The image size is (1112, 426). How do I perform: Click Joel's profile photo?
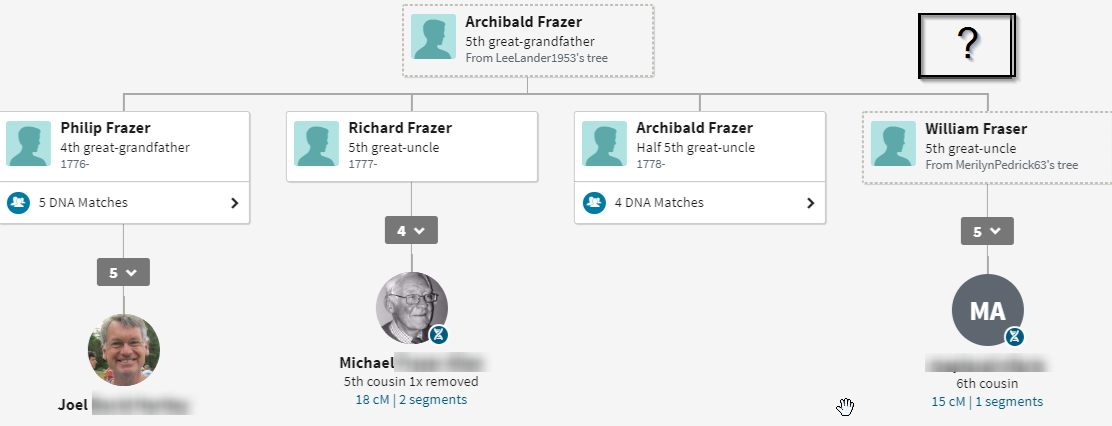tap(123, 351)
